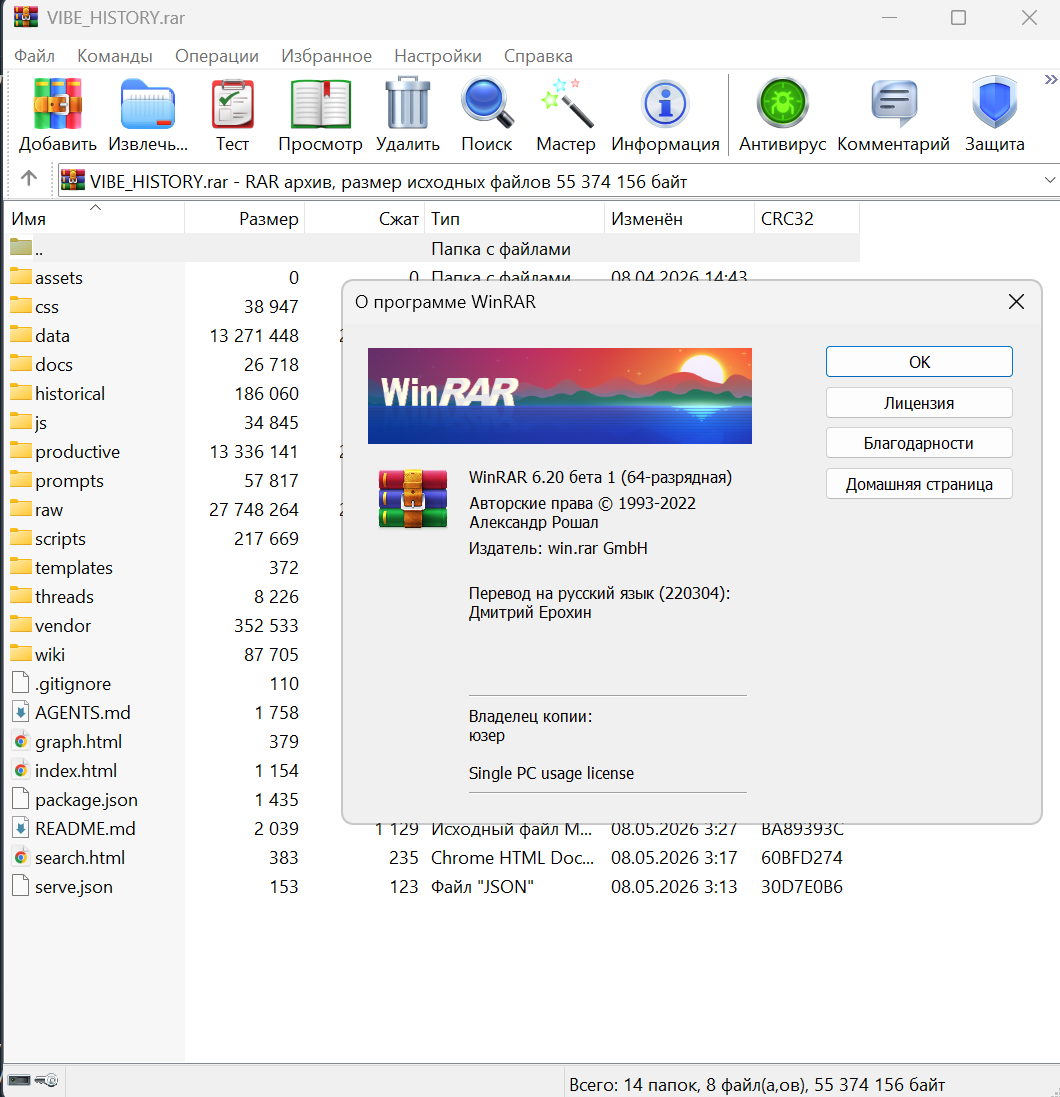Click the key icon in status bar
This screenshot has height=1097, width=1060.
(46, 1080)
